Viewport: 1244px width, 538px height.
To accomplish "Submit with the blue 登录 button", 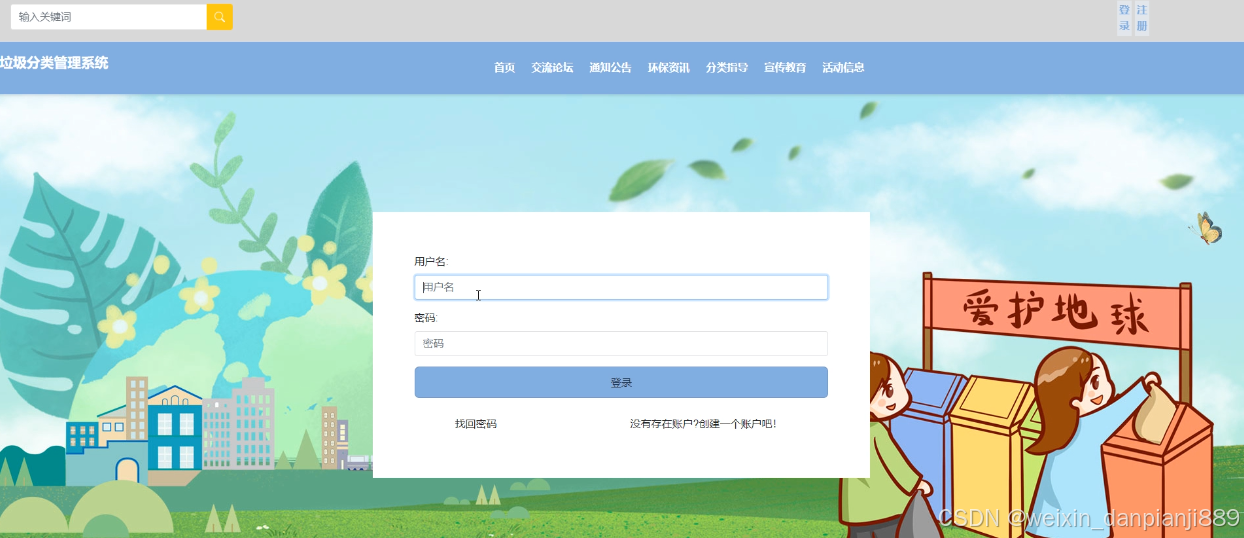I will [x=621, y=382].
